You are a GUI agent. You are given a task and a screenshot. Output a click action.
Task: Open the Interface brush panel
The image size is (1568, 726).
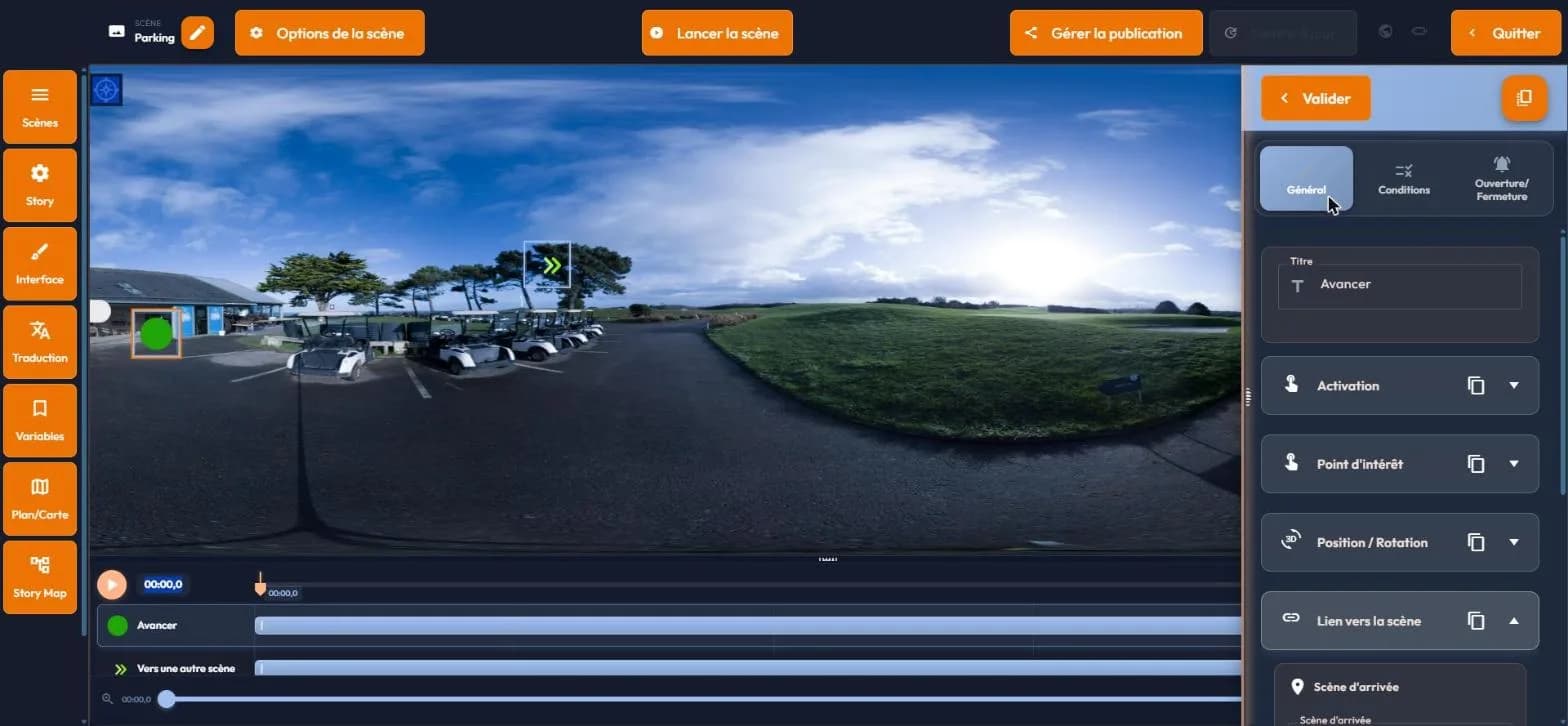pos(40,263)
